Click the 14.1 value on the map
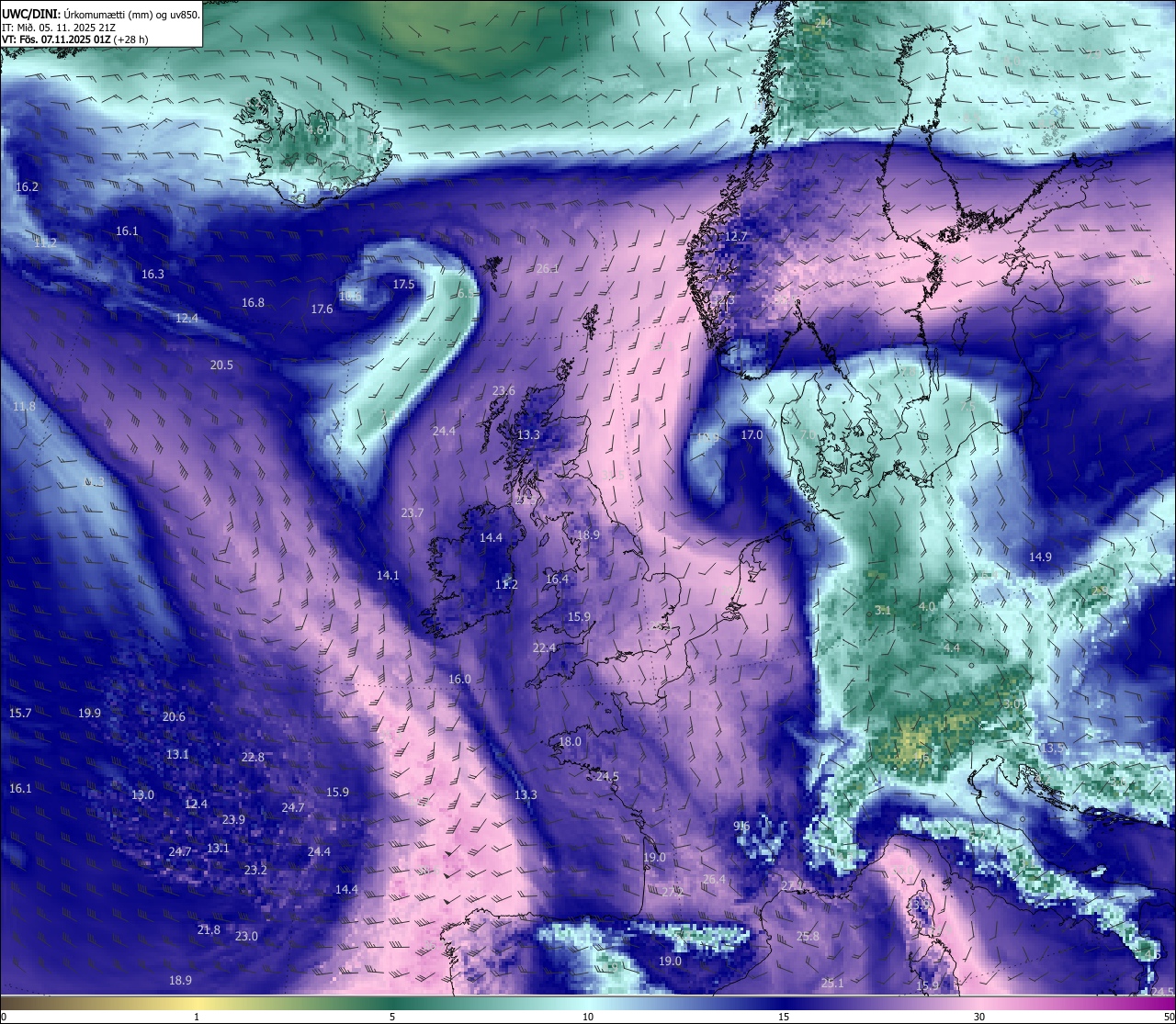 pos(388,575)
